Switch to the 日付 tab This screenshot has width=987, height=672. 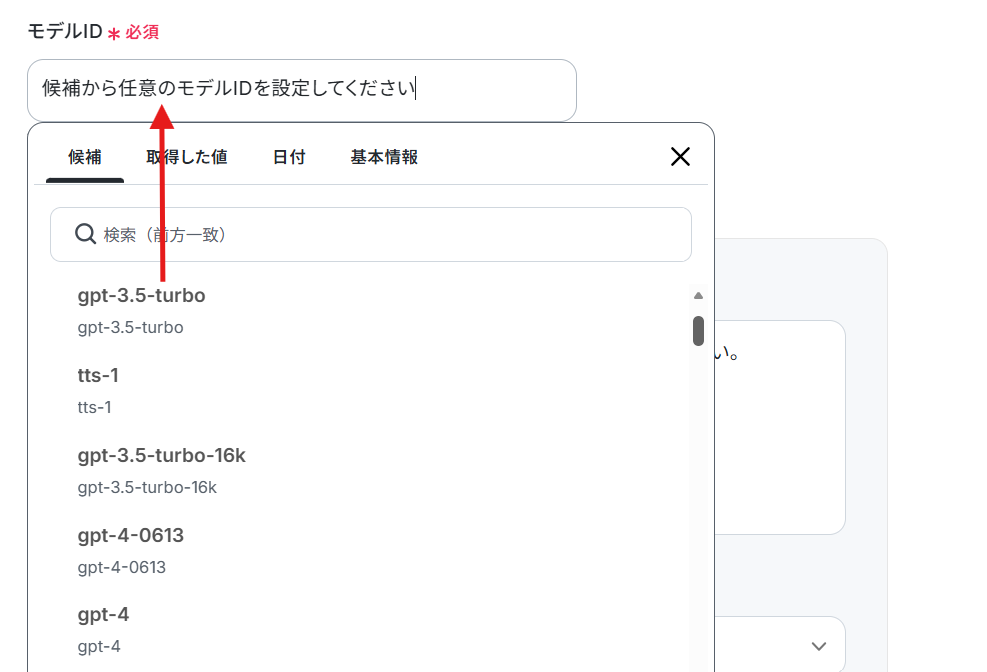(x=289, y=157)
